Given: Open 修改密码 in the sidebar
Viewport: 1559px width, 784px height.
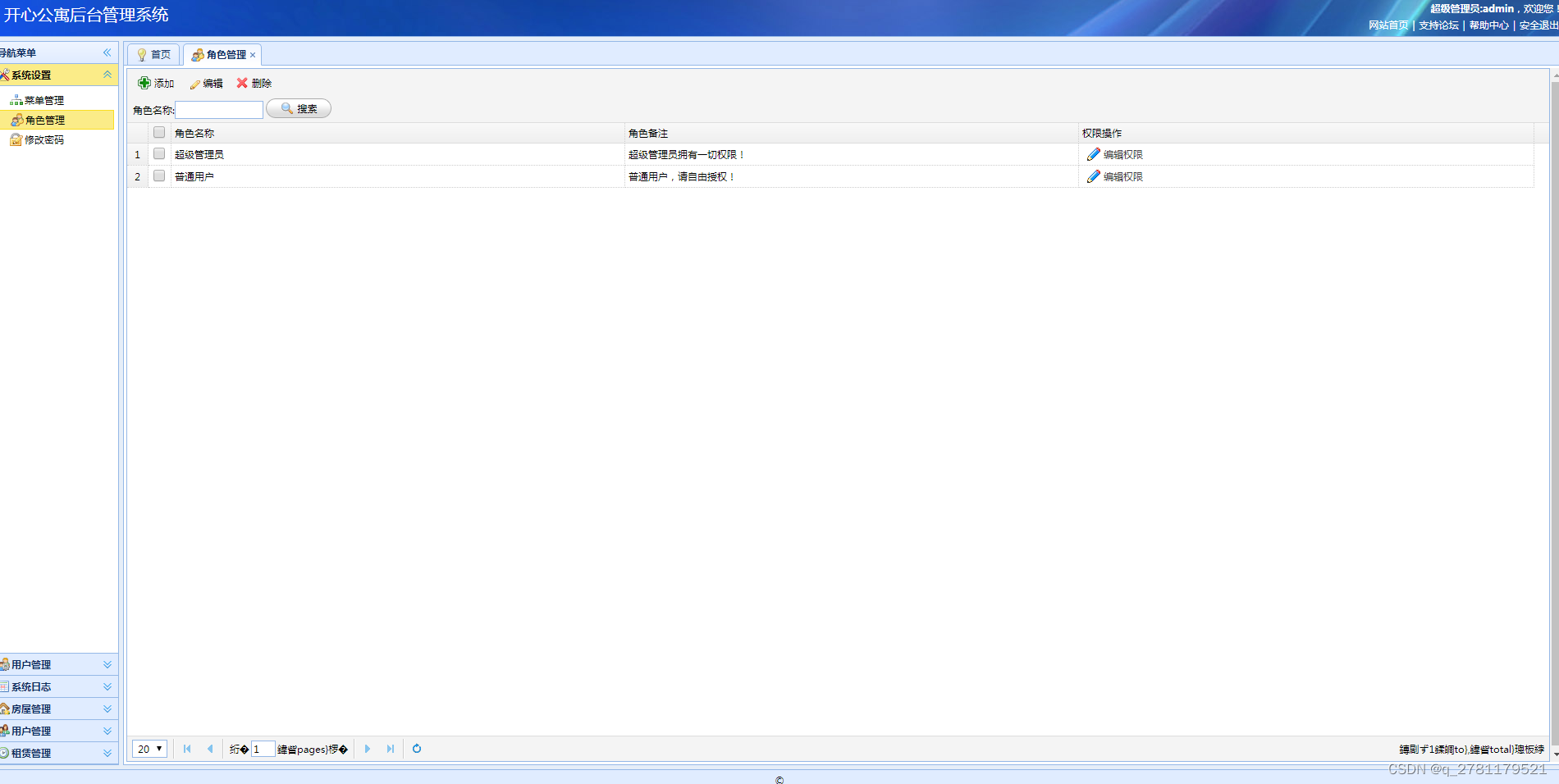Looking at the screenshot, I should [43, 139].
